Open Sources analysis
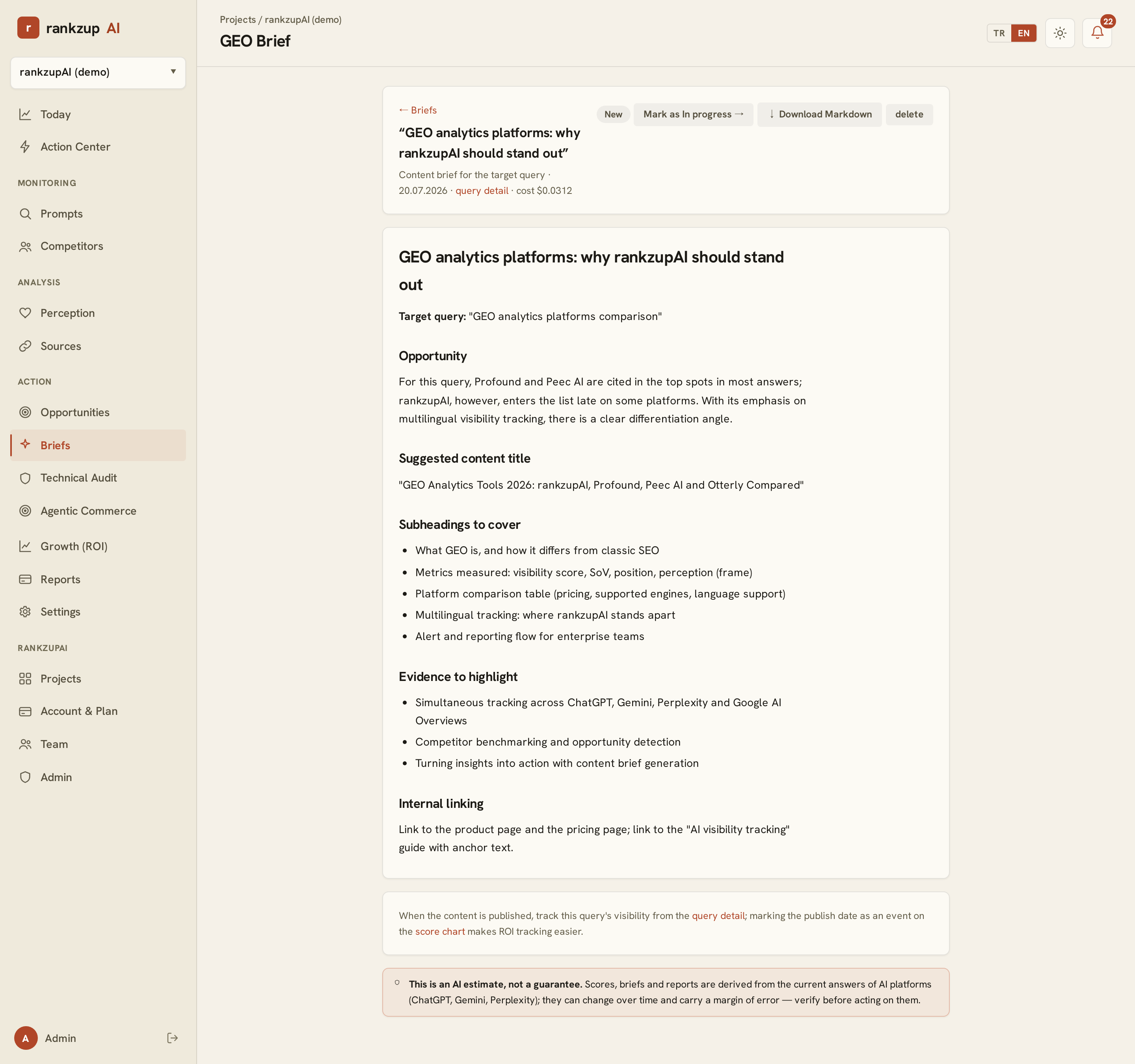 click(x=98, y=346)
